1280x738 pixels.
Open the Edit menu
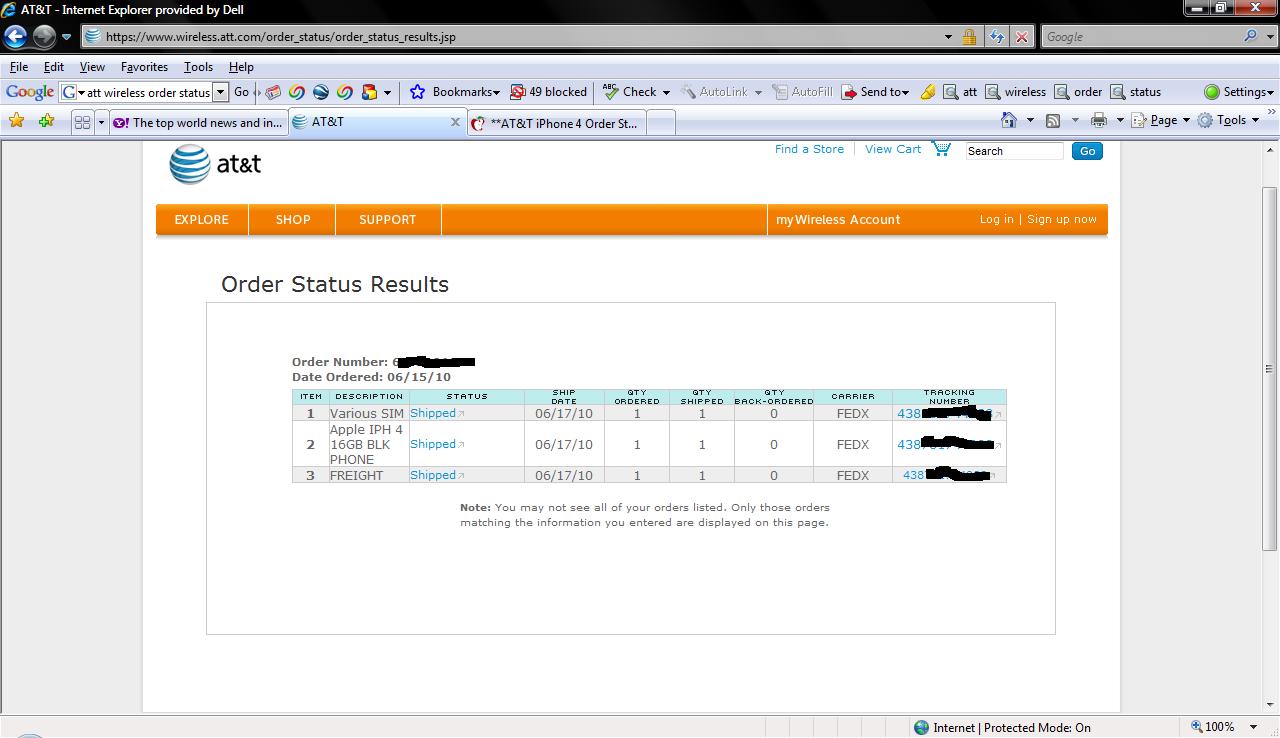click(x=54, y=67)
